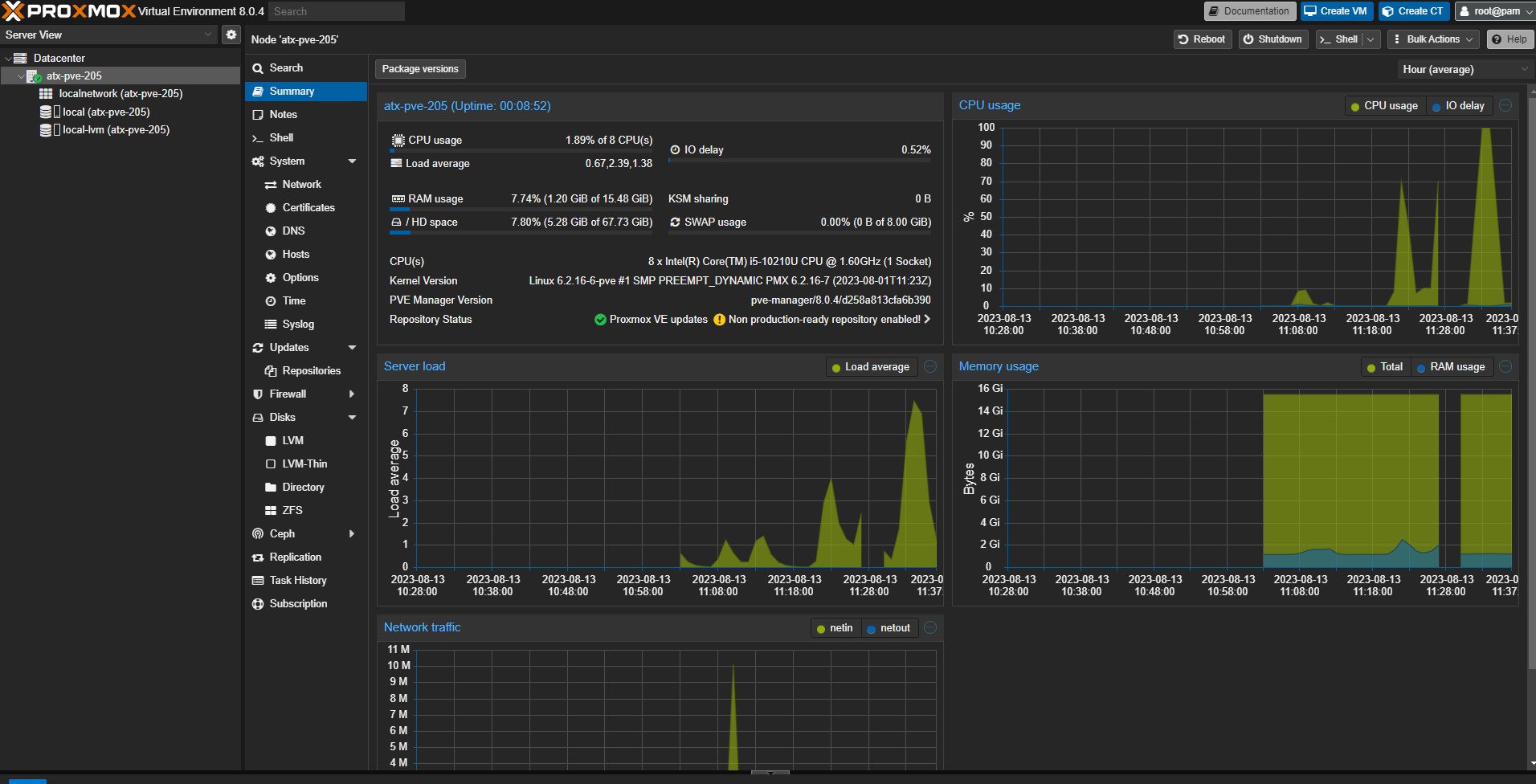Viewport: 1536px width, 784px height.
Task: Open the local-lvm storage icon in the tree
Action: [x=47, y=130]
